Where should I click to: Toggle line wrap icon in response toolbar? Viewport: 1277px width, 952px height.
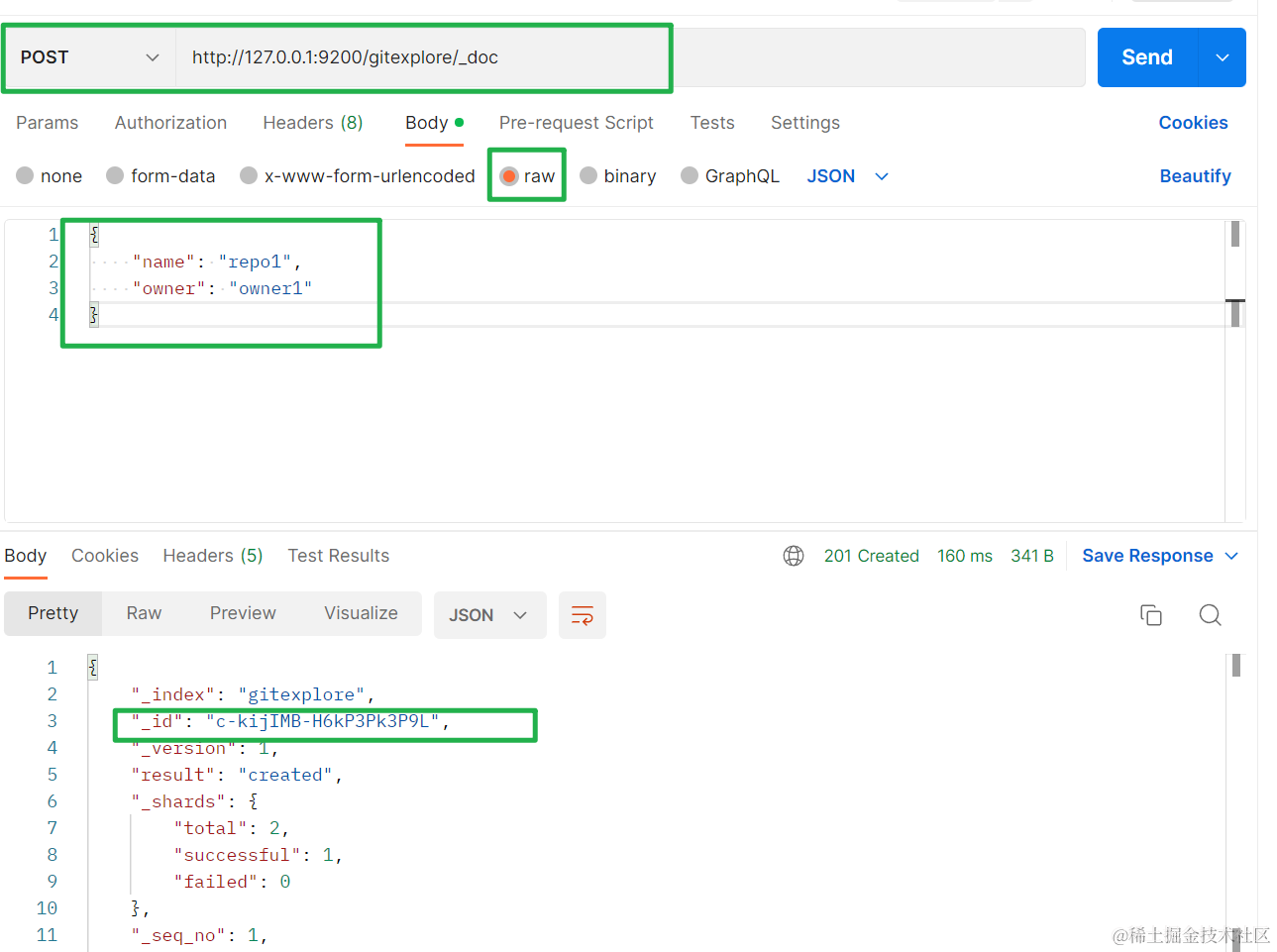click(583, 615)
